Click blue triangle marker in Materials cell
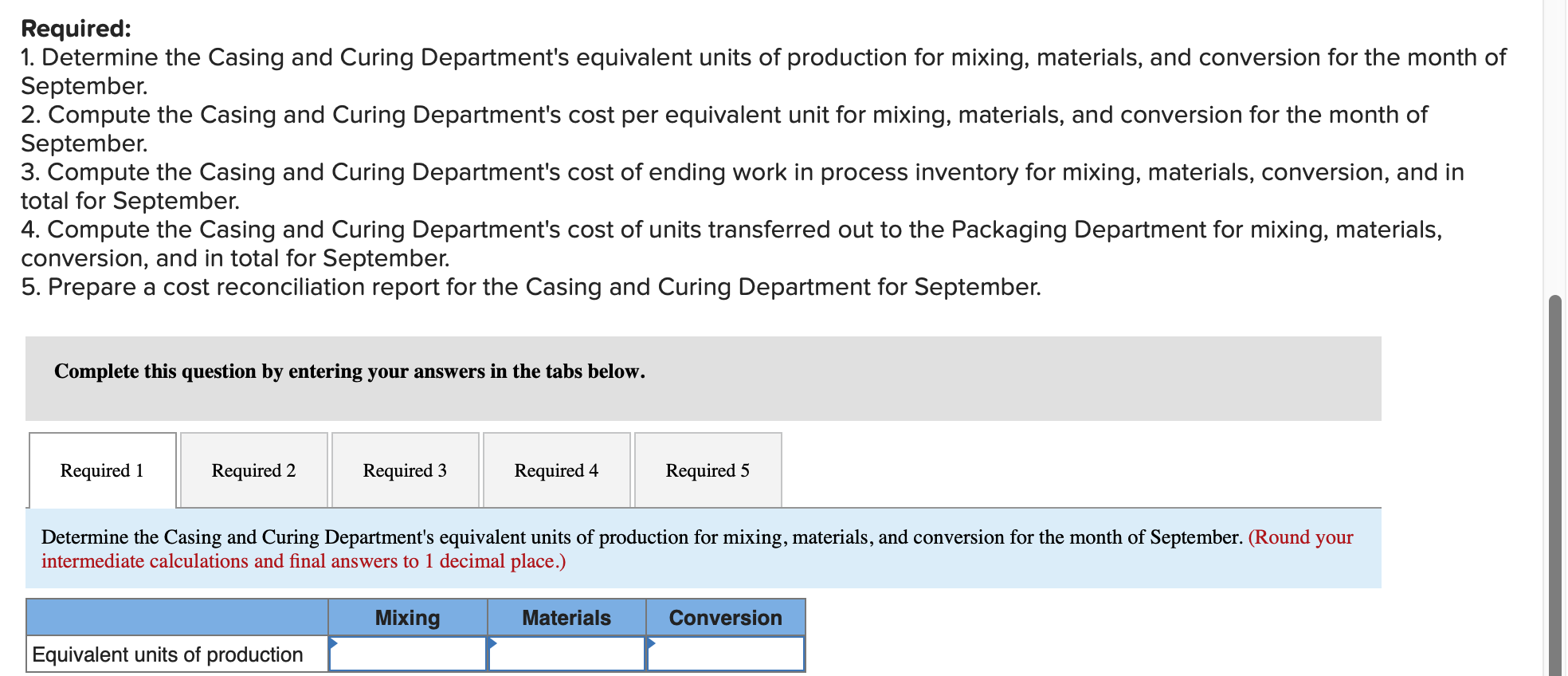 492,643
